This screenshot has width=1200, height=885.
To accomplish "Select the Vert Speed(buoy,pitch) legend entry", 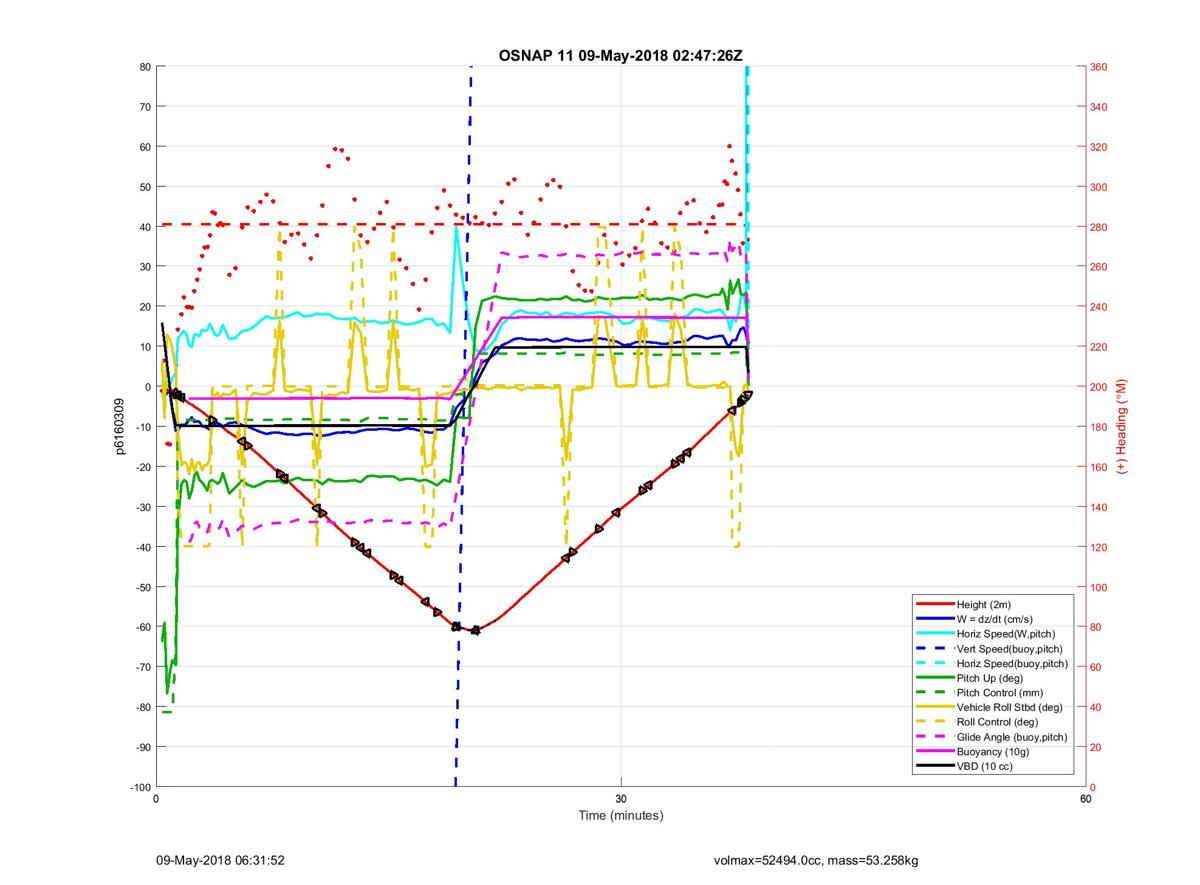I will pyautogui.click(x=992, y=649).
